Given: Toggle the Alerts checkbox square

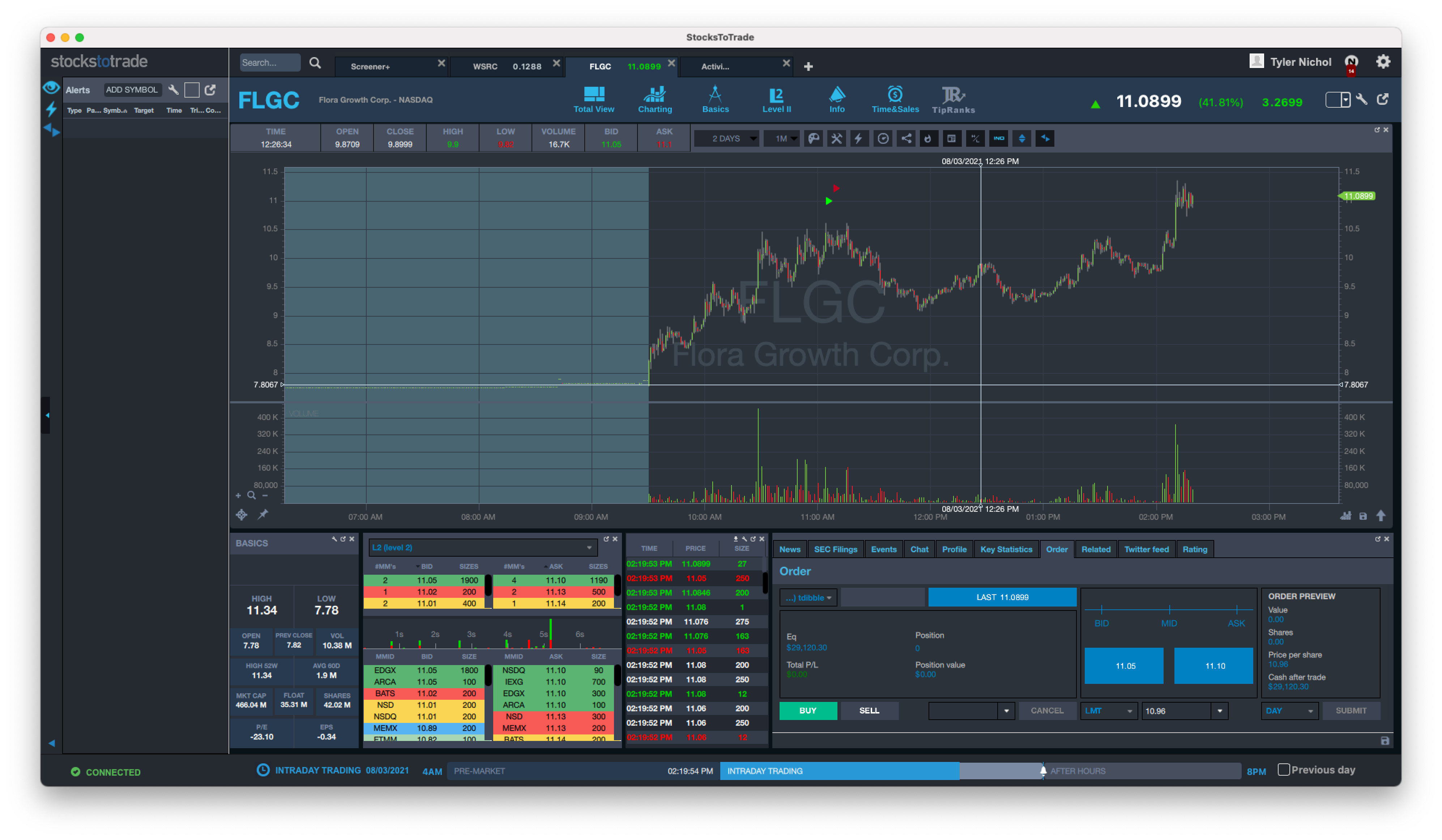Looking at the screenshot, I should [x=192, y=90].
